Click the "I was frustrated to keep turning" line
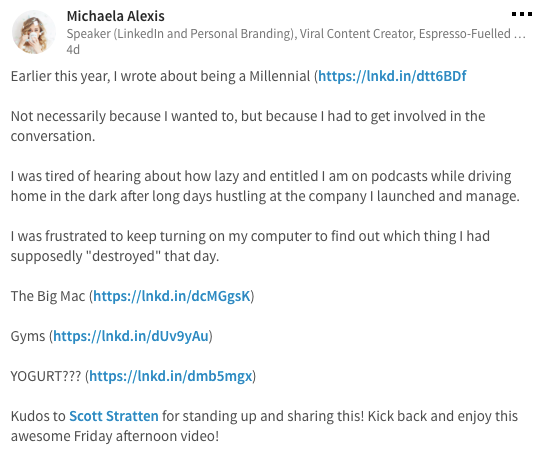Screen dimensions: 540x450 (250, 236)
